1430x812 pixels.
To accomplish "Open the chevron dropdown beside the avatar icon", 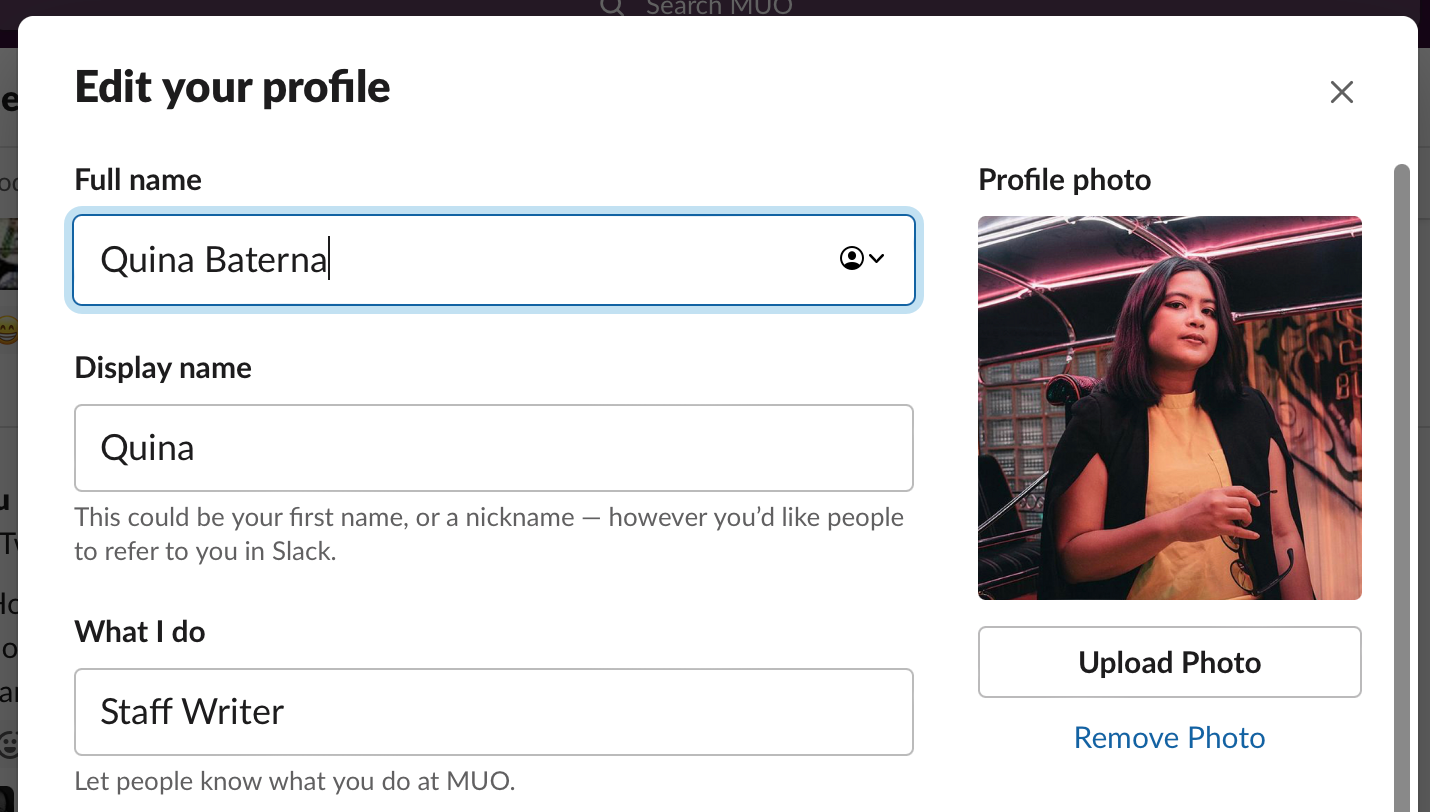I will tap(877, 259).
